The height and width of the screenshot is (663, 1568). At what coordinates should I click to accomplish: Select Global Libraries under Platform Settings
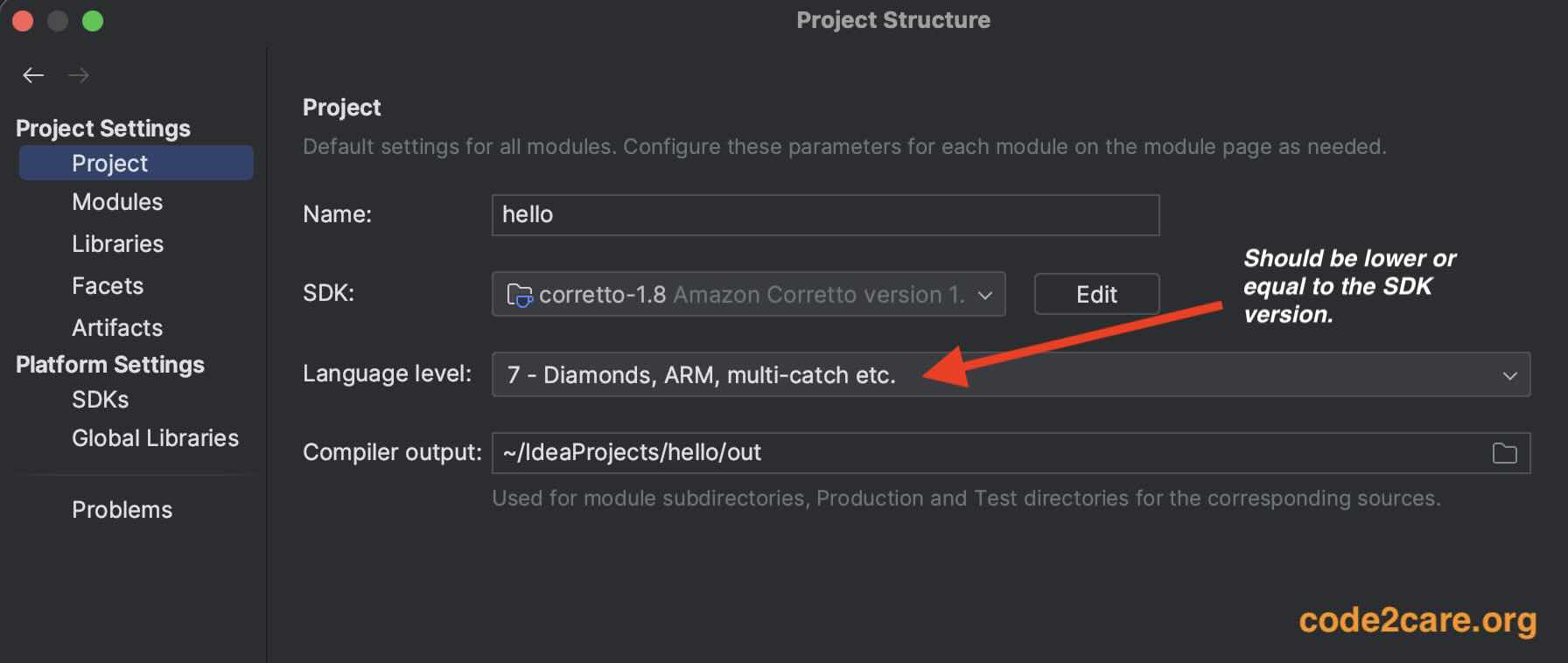(x=155, y=438)
